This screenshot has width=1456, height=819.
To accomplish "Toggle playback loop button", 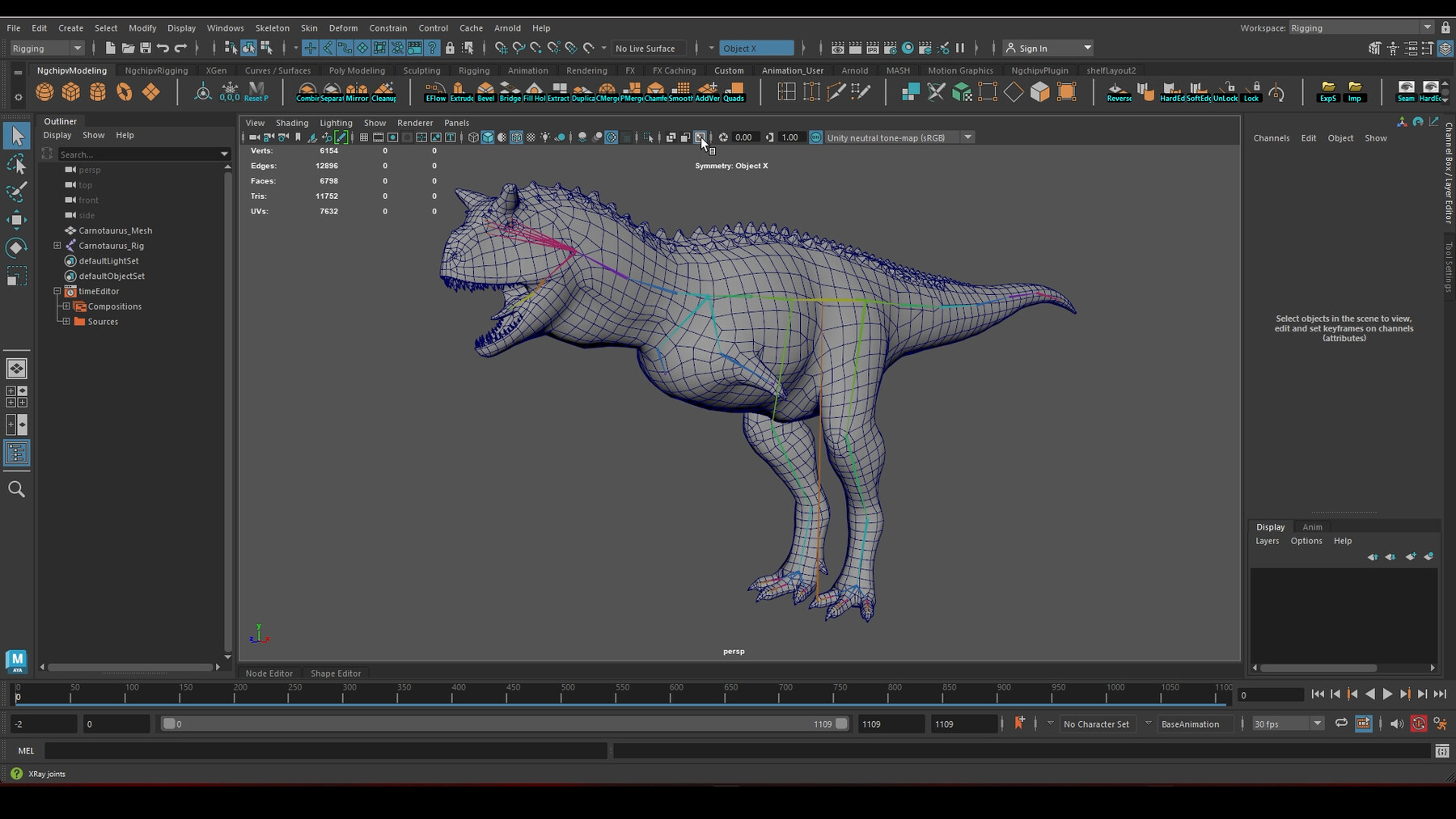I will (x=1341, y=724).
